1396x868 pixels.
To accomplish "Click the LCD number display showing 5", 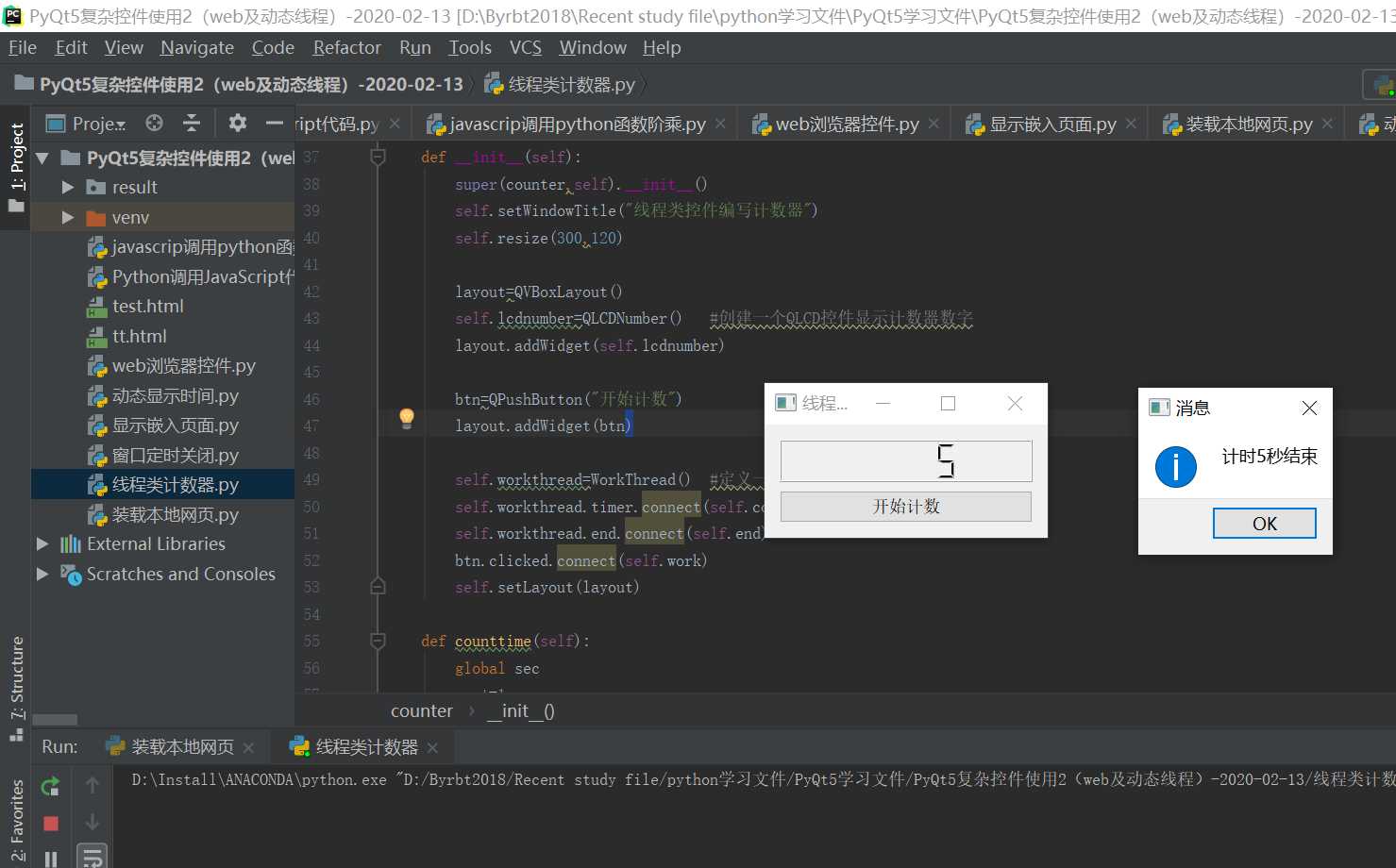I will (906, 461).
